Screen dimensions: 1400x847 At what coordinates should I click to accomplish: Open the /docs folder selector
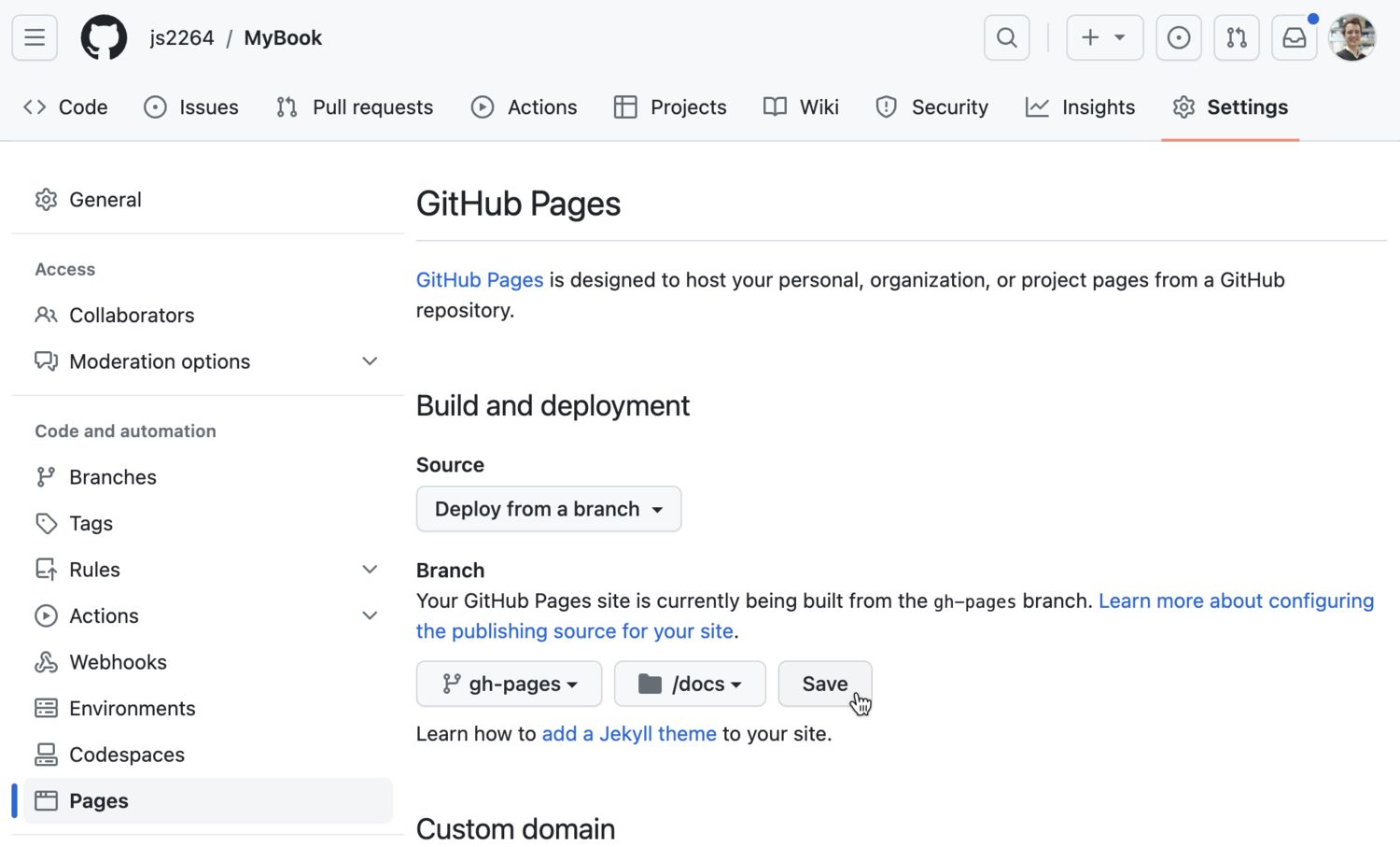click(x=690, y=685)
